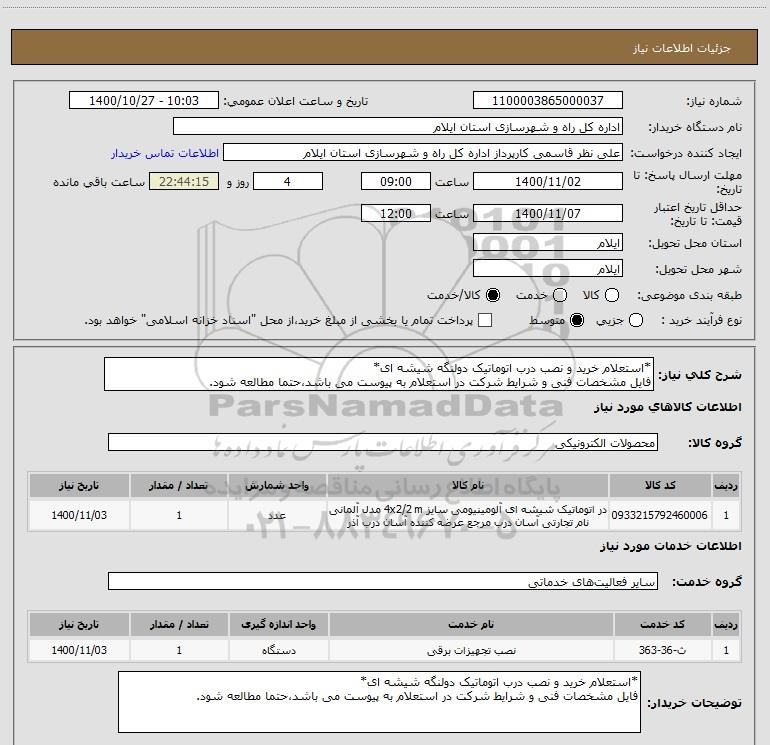Click the delivery city field ایلام
Viewport: 770px width, 745px height.
548,269
